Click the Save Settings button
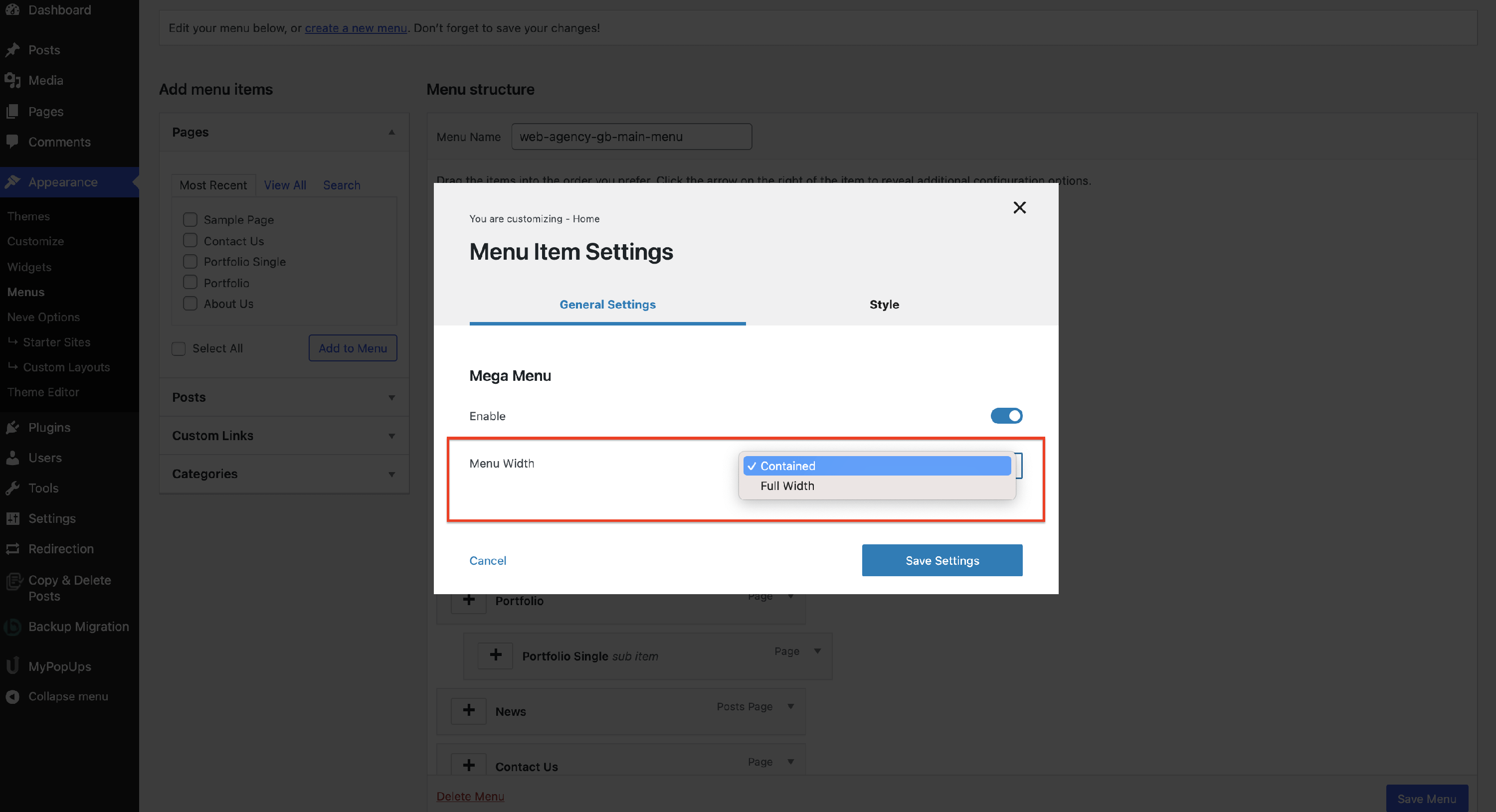 [941, 560]
